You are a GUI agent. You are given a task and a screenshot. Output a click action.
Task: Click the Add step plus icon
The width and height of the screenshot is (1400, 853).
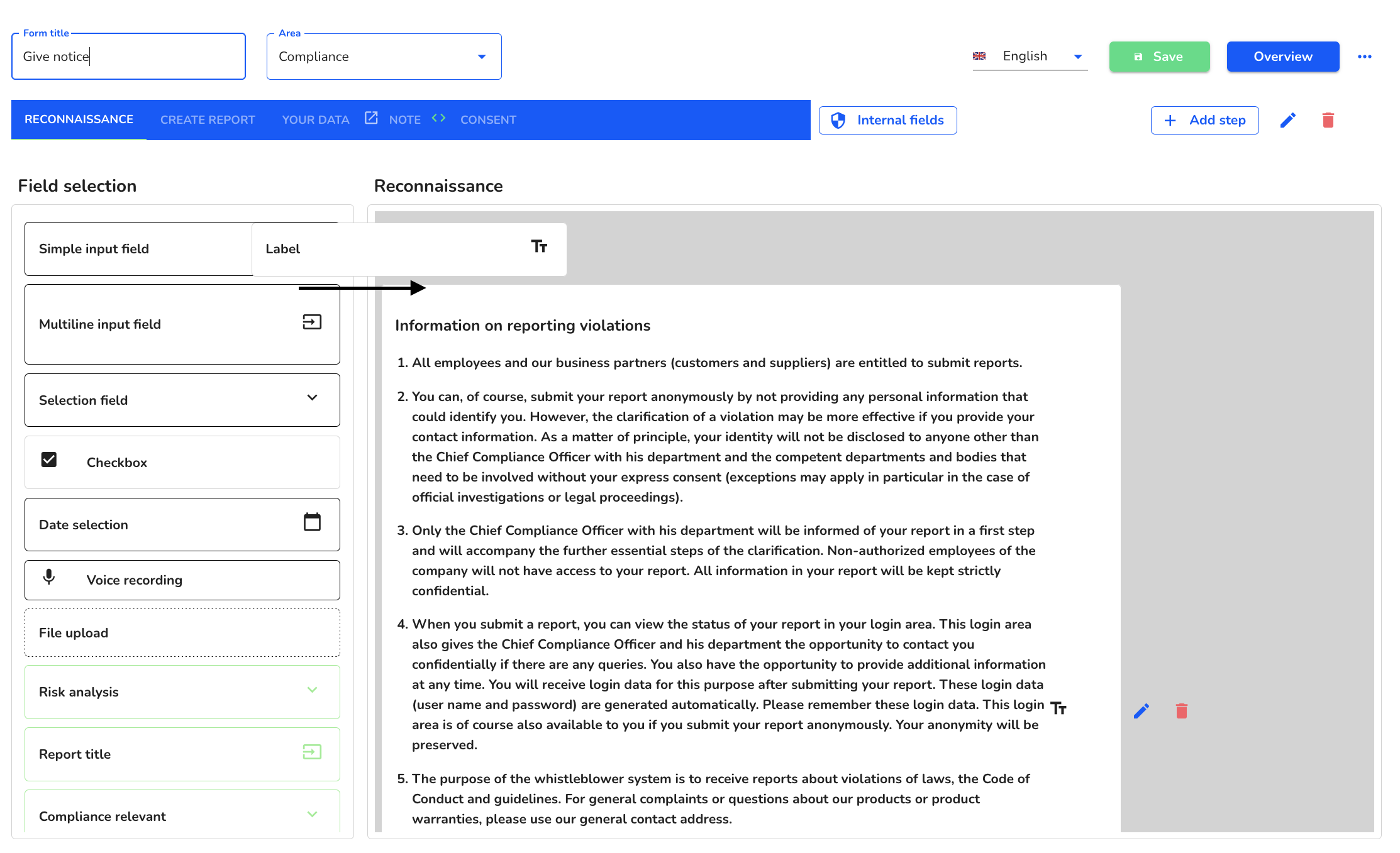1170,120
